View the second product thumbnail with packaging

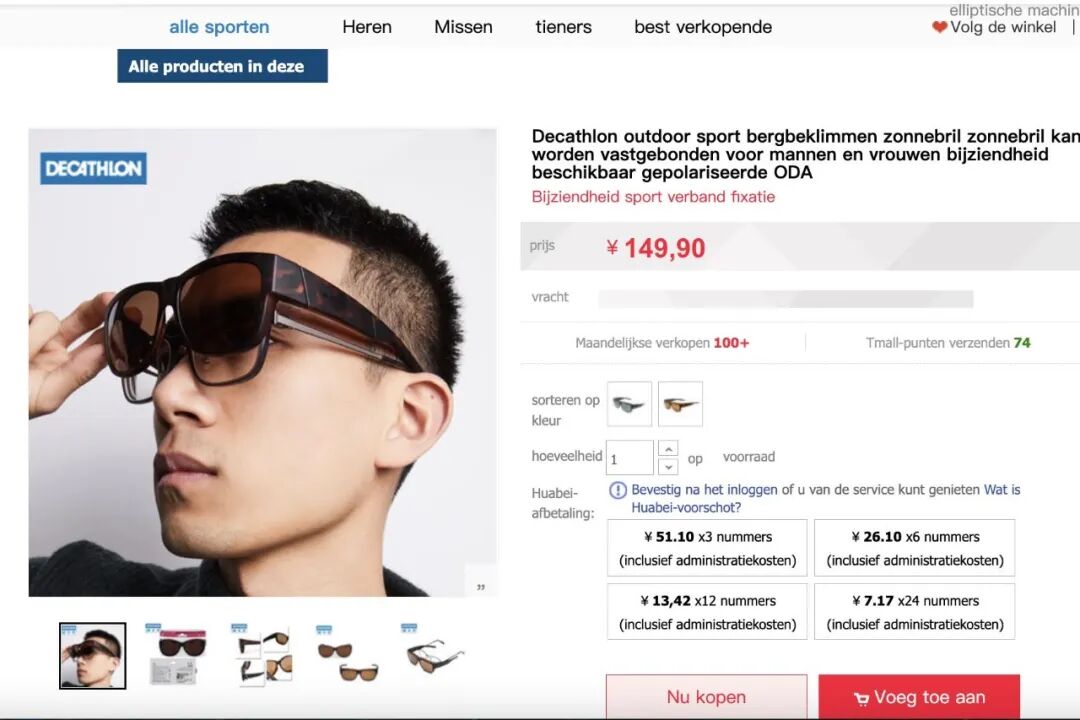[177, 655]
